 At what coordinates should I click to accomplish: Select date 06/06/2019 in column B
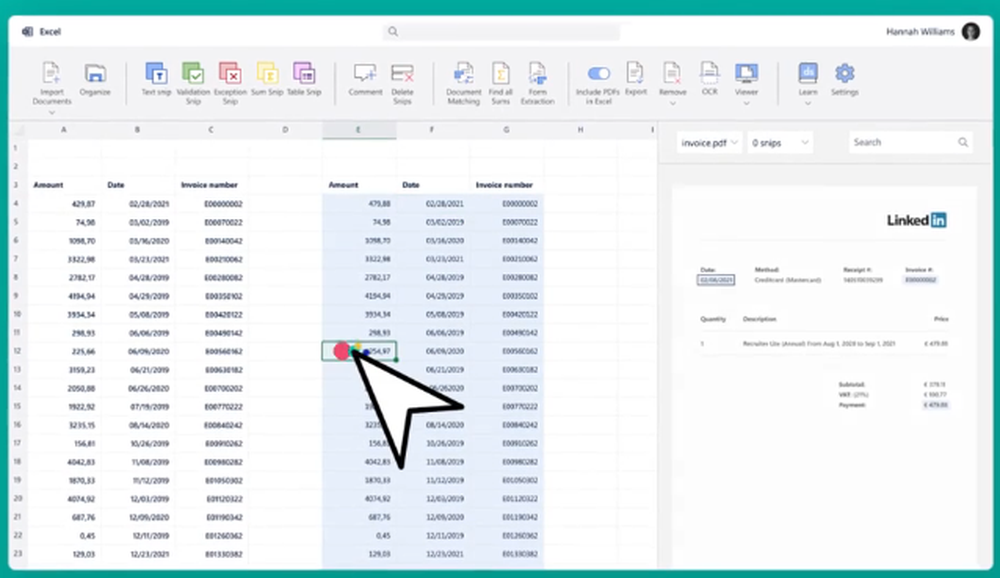[137, 333]
